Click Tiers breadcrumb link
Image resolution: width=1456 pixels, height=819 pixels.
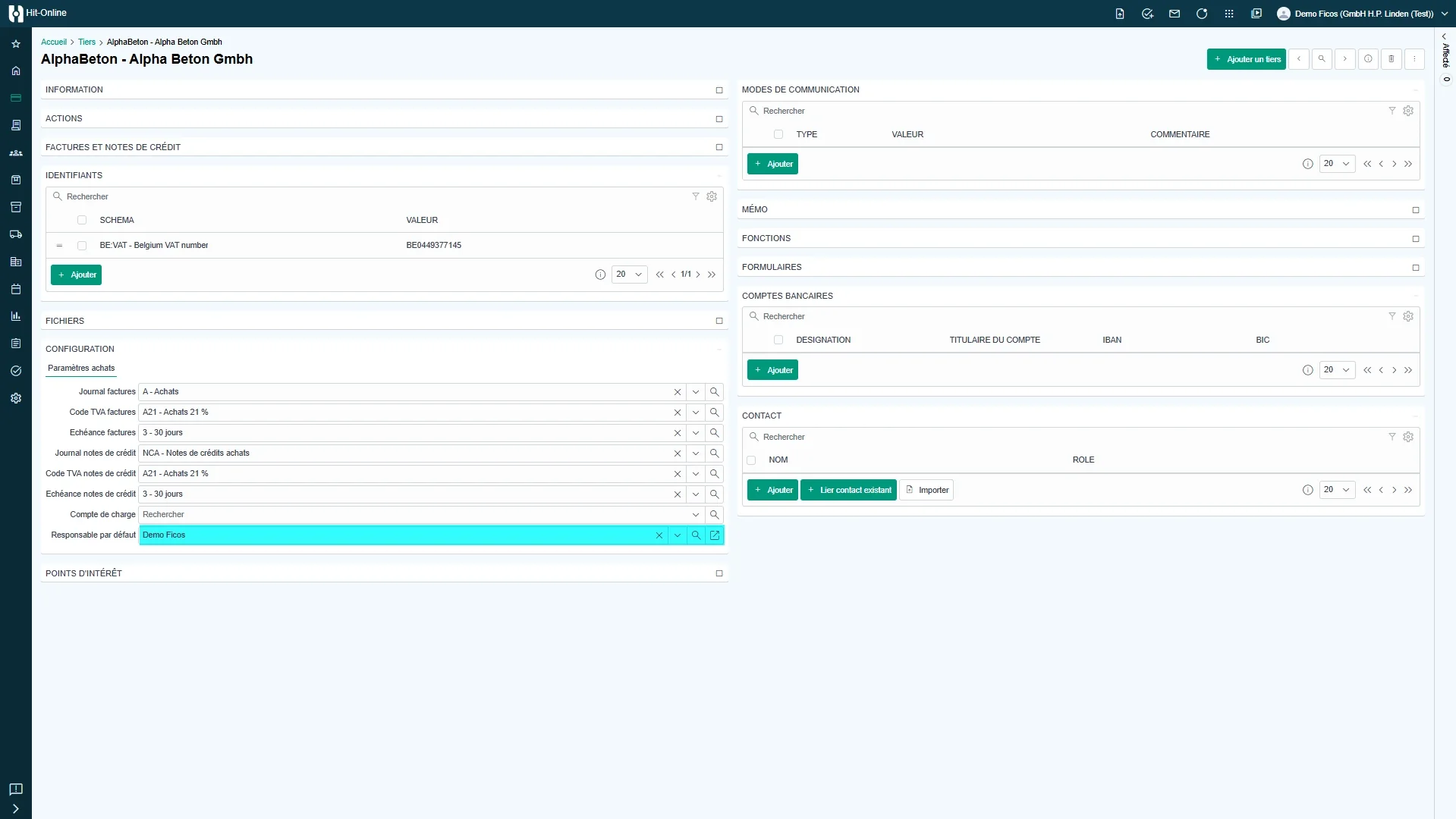86,42
